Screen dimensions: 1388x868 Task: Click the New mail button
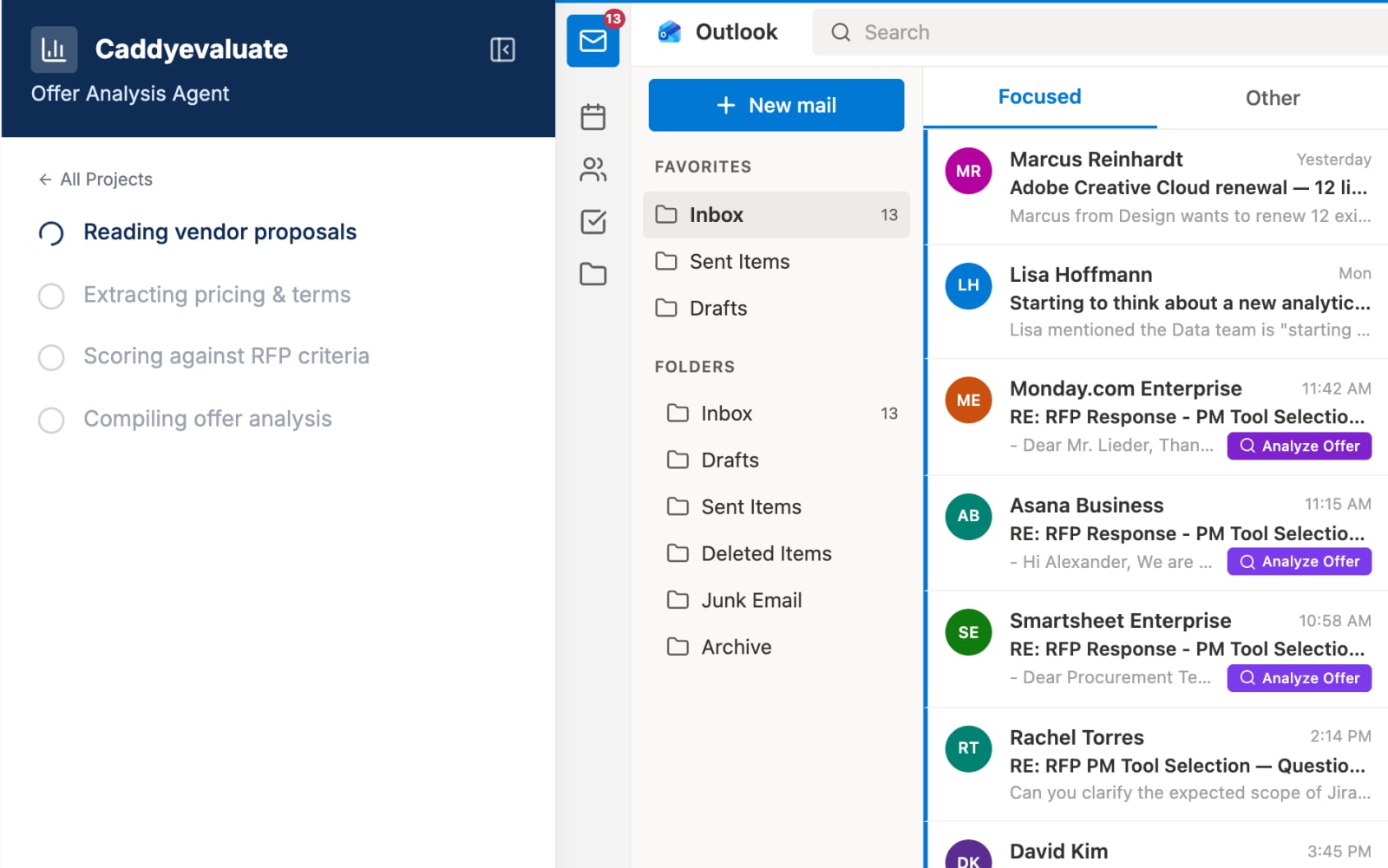[x=776, y=105]
